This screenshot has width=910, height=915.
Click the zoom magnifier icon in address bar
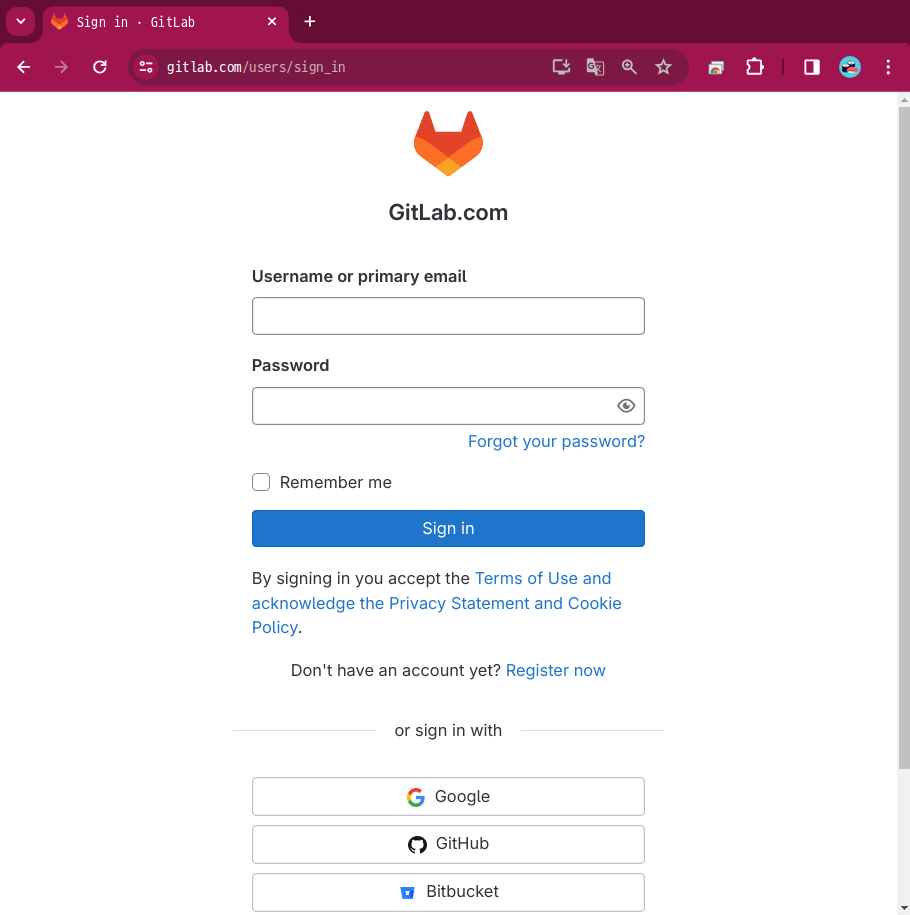tap(629, 67)
